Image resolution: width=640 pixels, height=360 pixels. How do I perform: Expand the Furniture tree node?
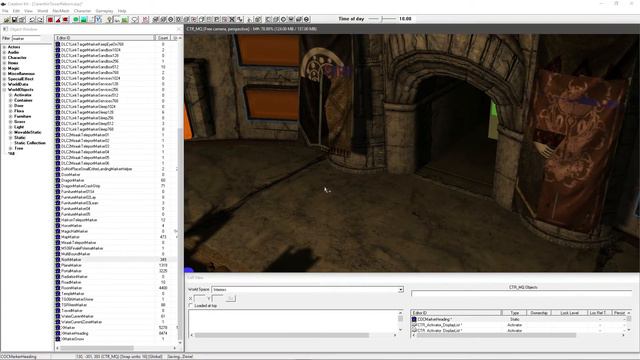pyautogui.click(x=11, y=116)
